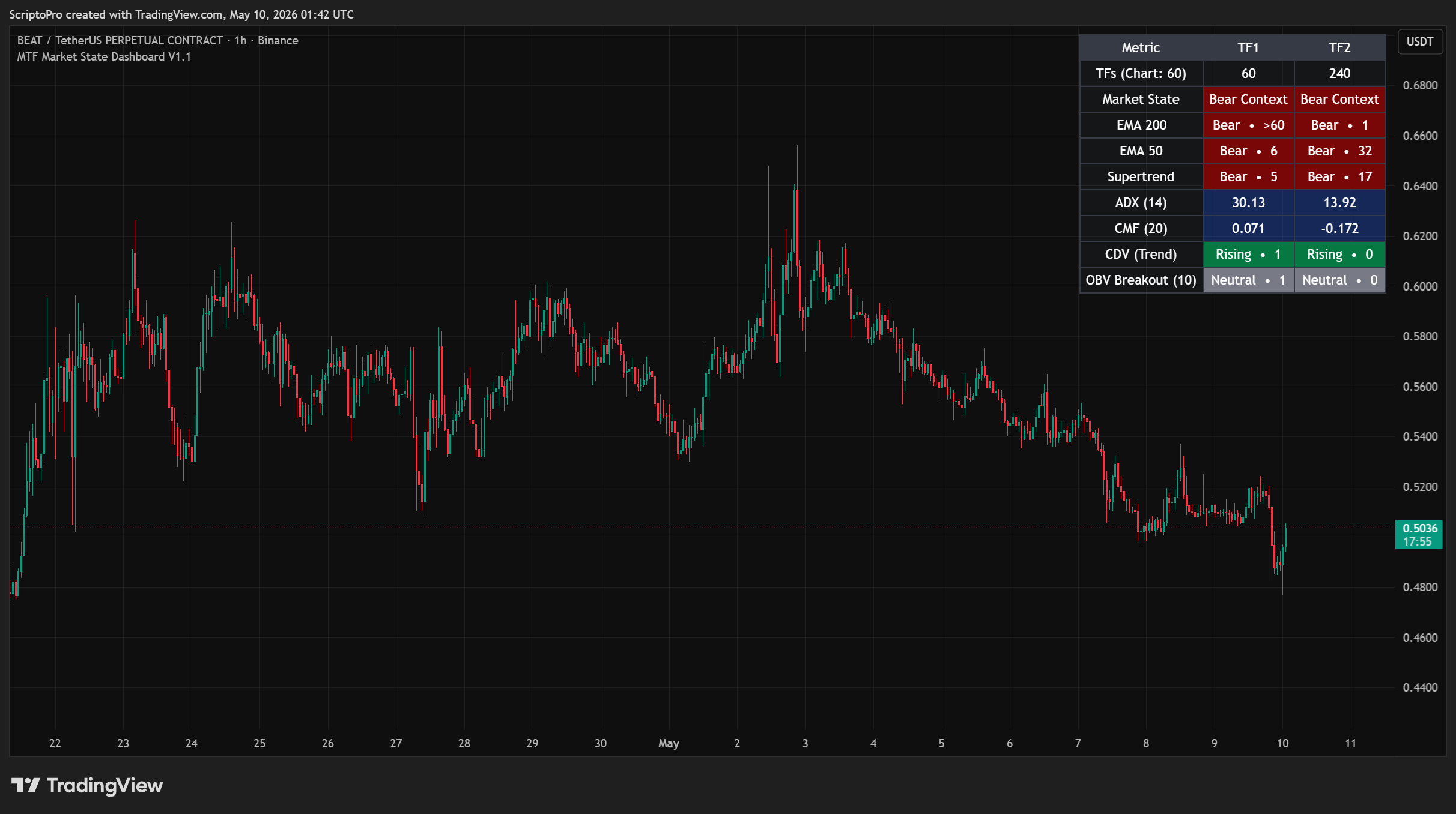1456x814 pixels.
Task: Click the Supertrend row label
Action: coord(1141,176)
